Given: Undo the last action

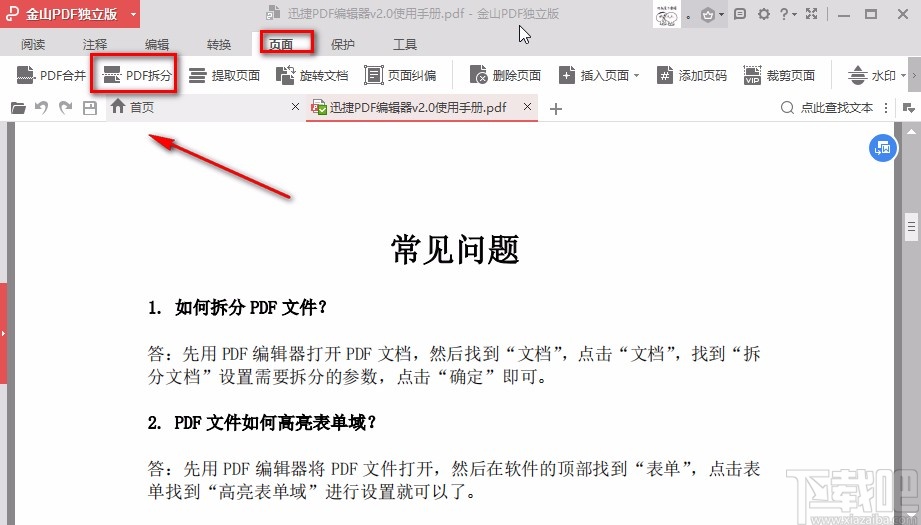Looking at the screenshot, I should tap(41, 108).
